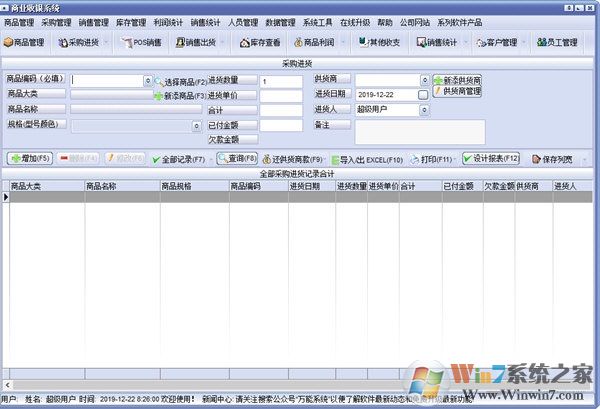Open 帮助 menu
600x409 pixels.
tap(385, 23)
